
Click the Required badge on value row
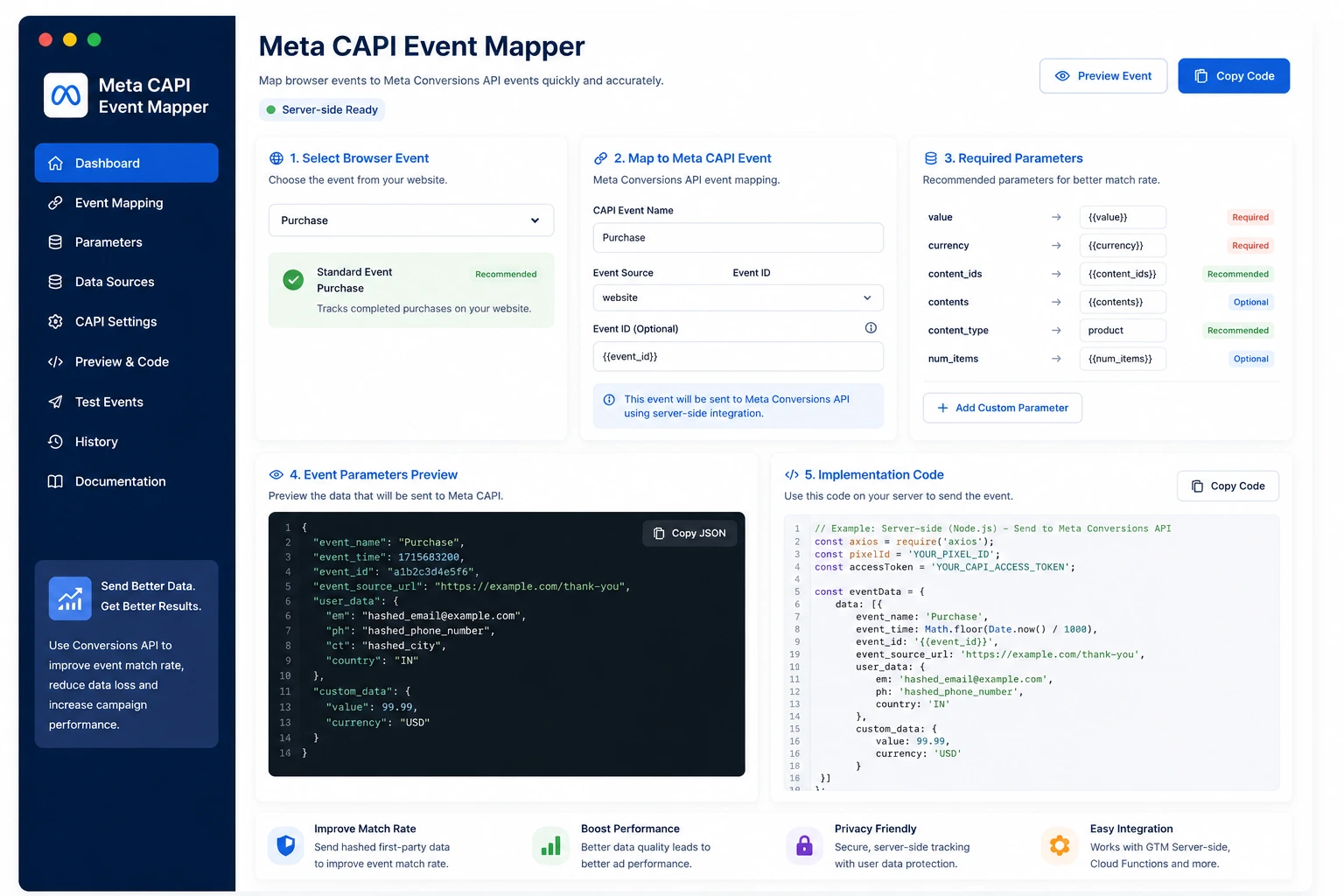click(1250, 217)
